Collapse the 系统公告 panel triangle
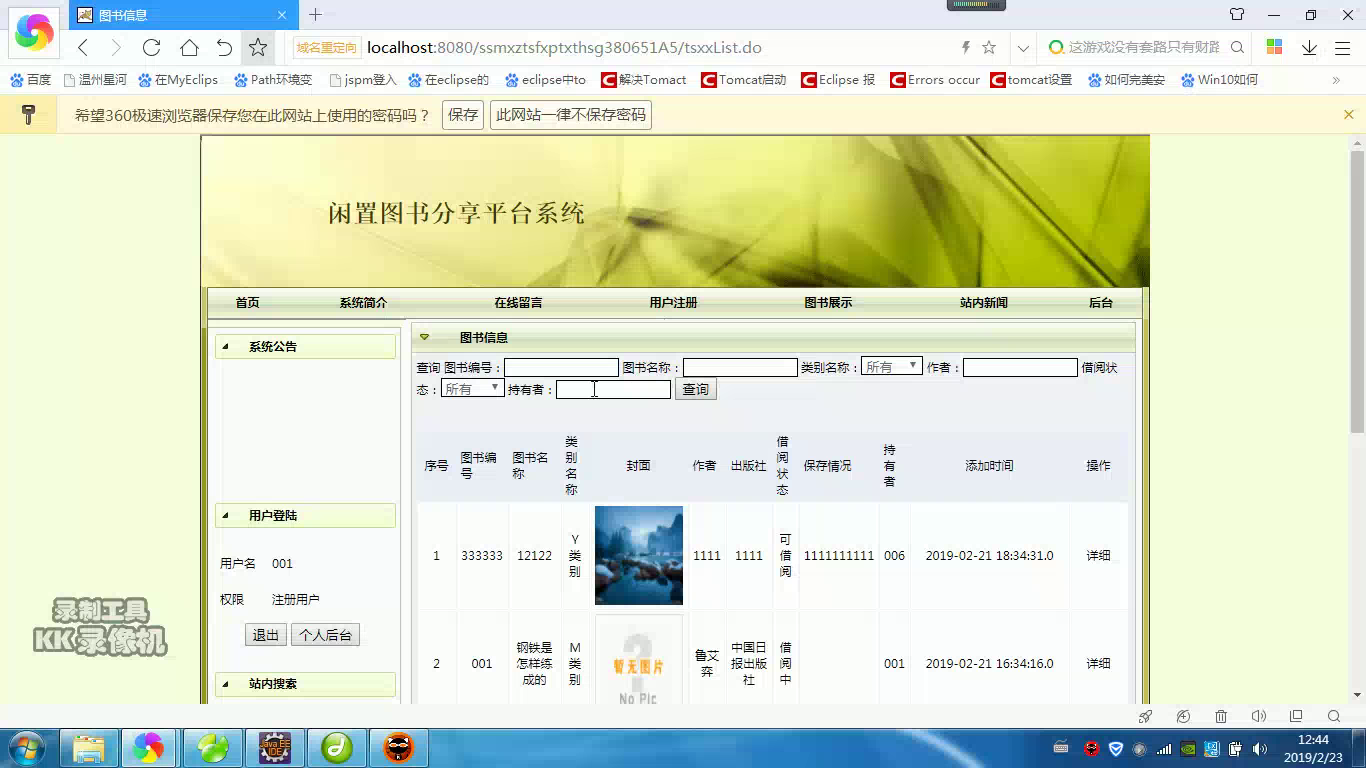Viewport: 1366px width, 768px height. [225, 346]
